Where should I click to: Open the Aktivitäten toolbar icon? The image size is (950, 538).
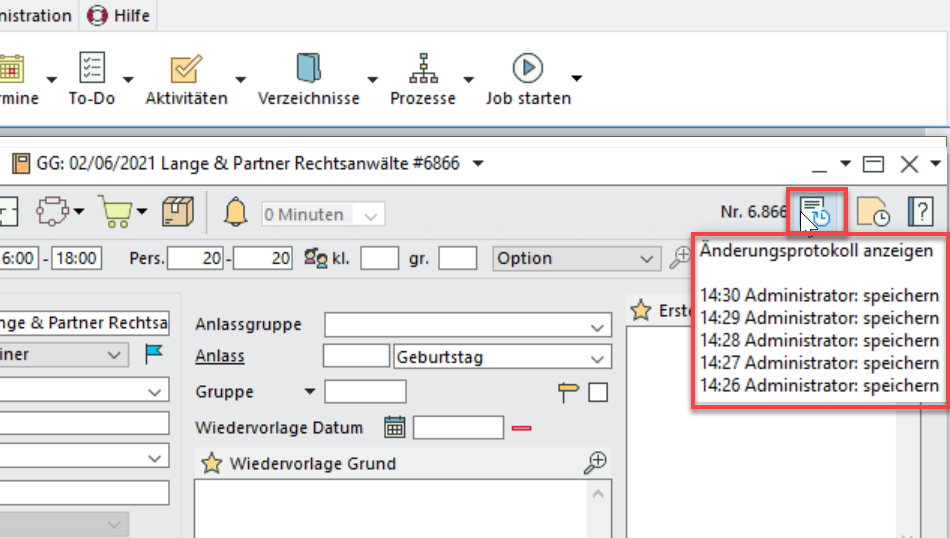186,70
